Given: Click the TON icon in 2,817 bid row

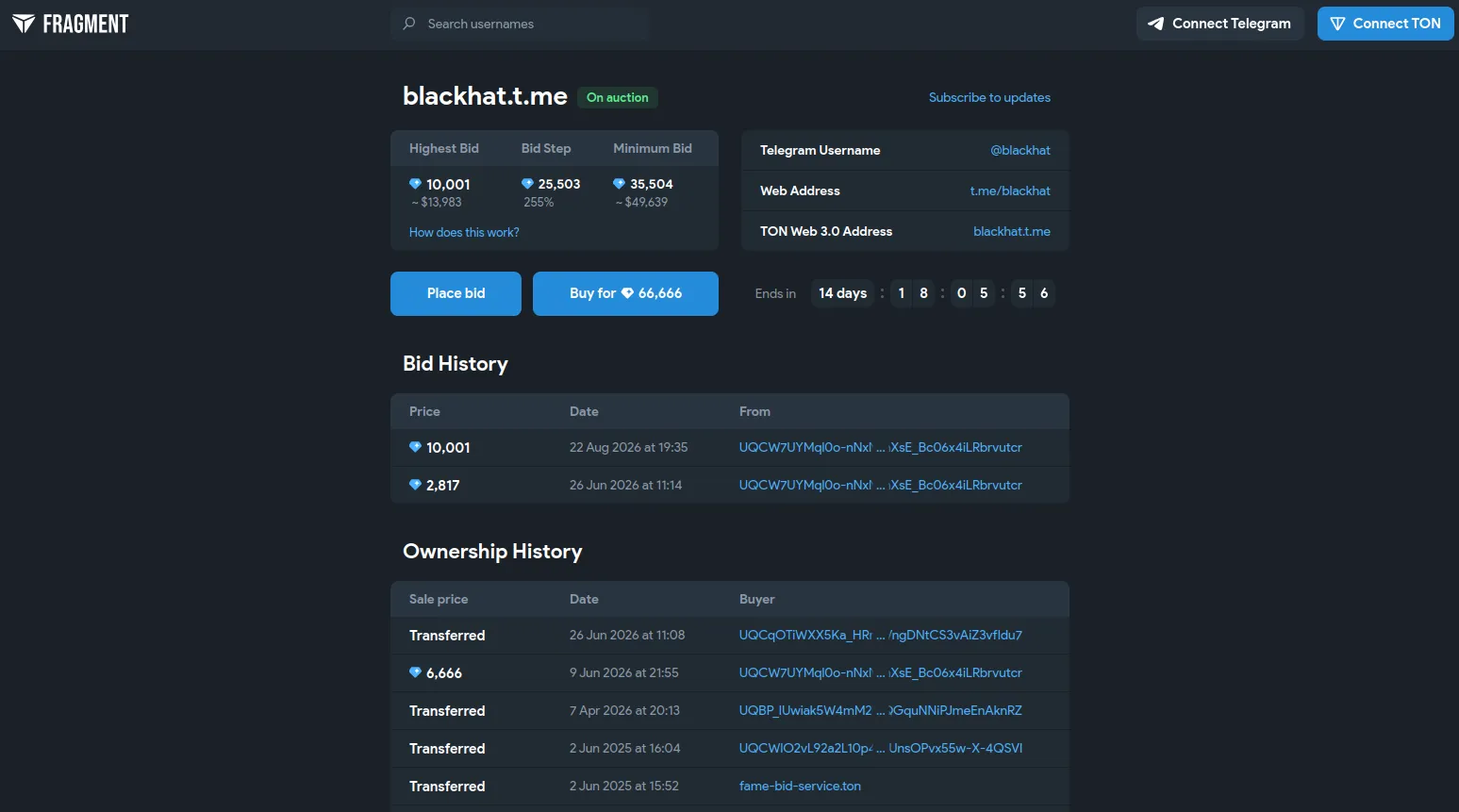Looking at the screenshot, I should click(415, 485).
